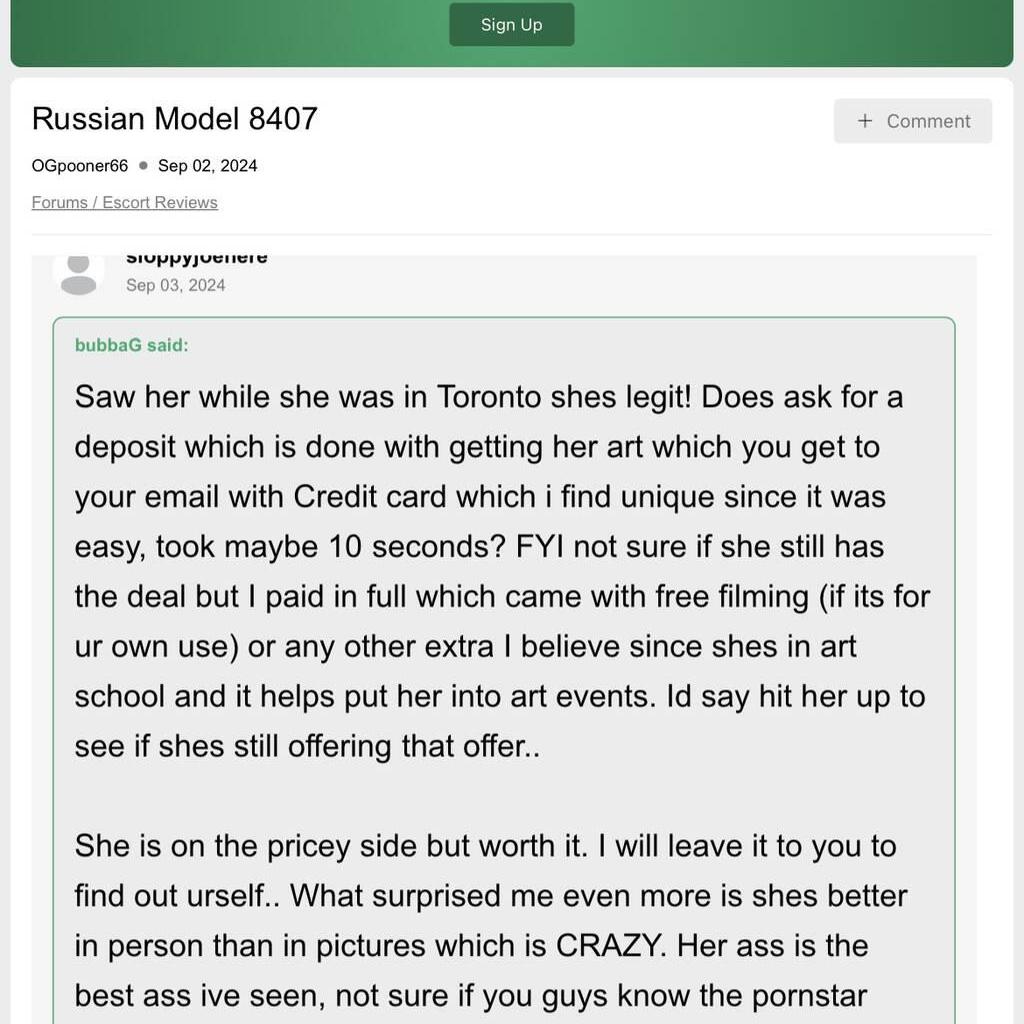Viewport: 1024px width, 1024px height.
Task: Open the thread title Russian Model 8407
Action: click(174, 119)
